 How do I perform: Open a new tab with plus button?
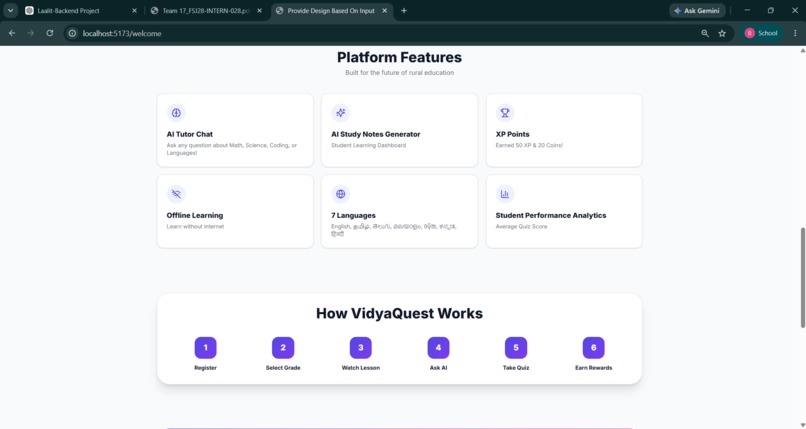(x=404, y=11)
